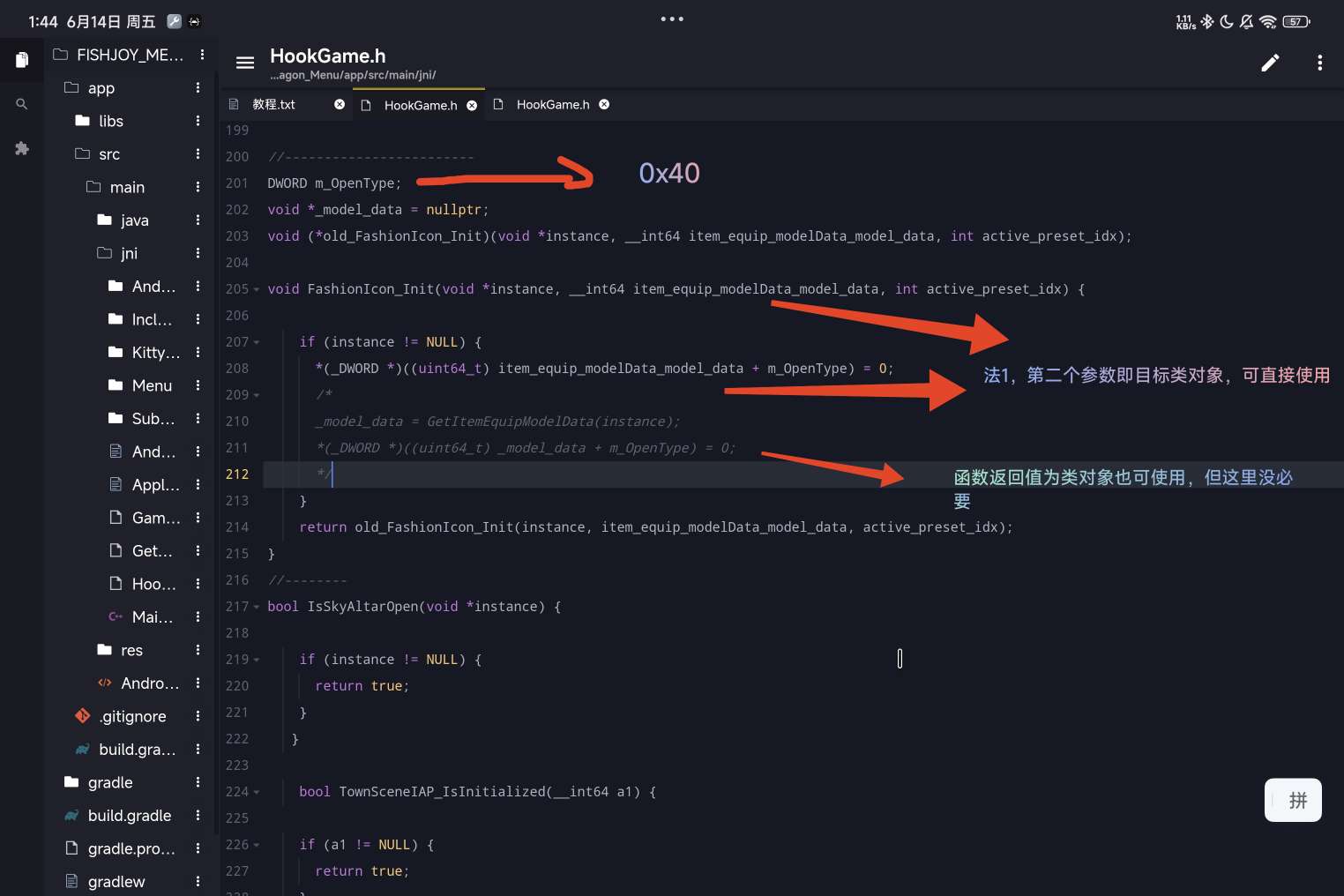
Task: Tap the 拼 input method floating button
Action: click(x=1293, y=800)
